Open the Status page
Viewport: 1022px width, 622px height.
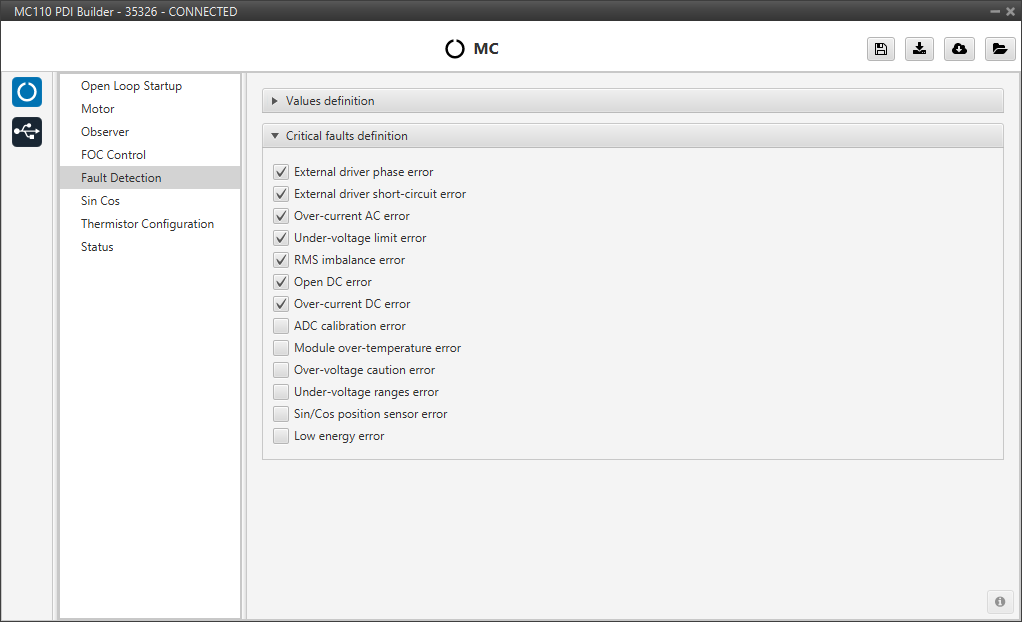97,247
